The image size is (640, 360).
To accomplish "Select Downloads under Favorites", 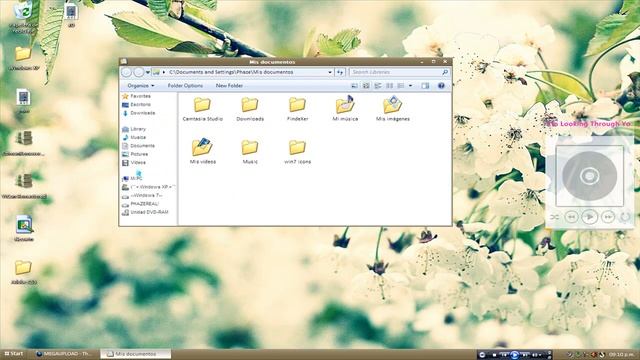I will point(139,113).
